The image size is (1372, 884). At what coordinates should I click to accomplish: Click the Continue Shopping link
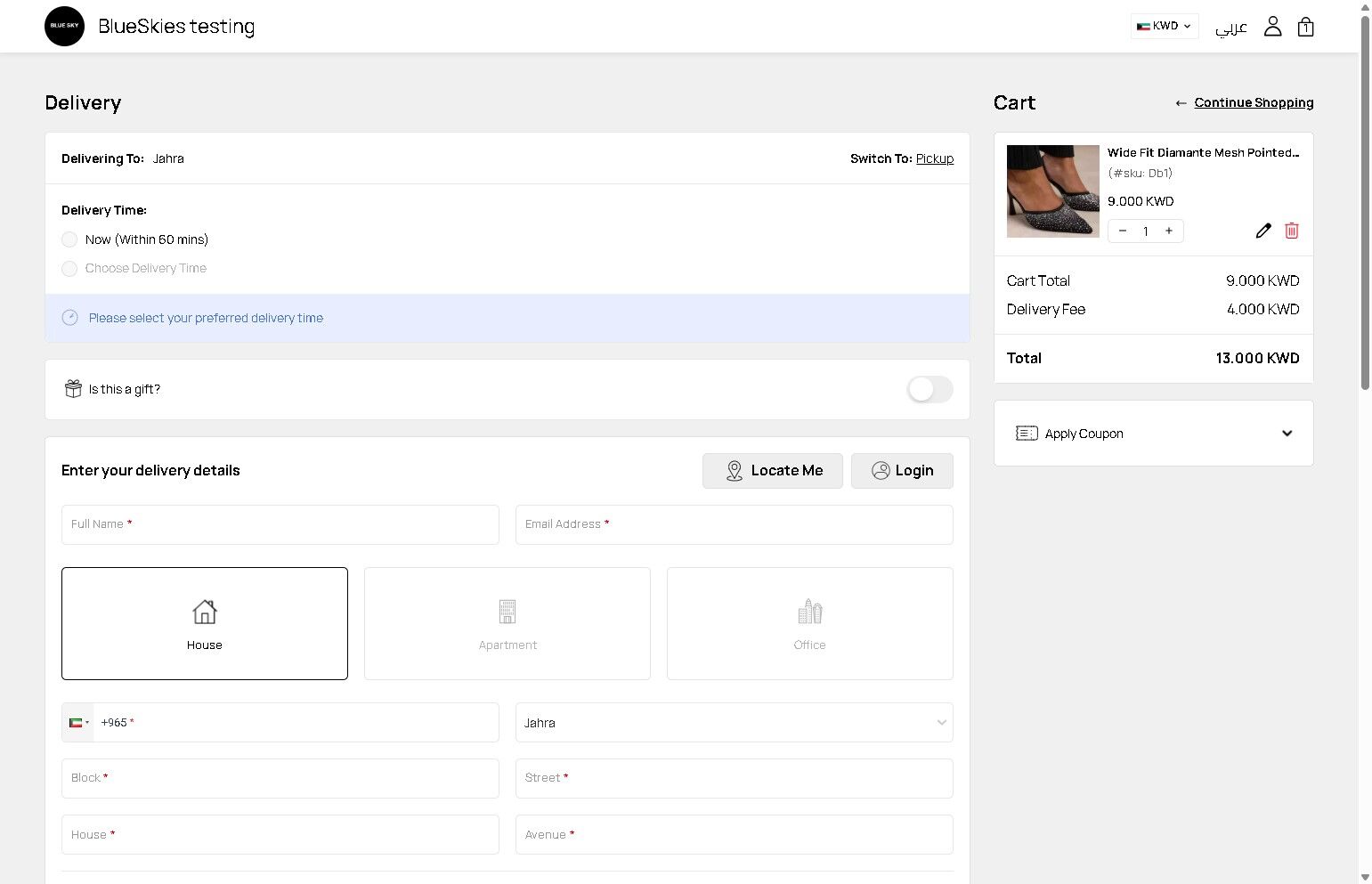(1254, 102)
